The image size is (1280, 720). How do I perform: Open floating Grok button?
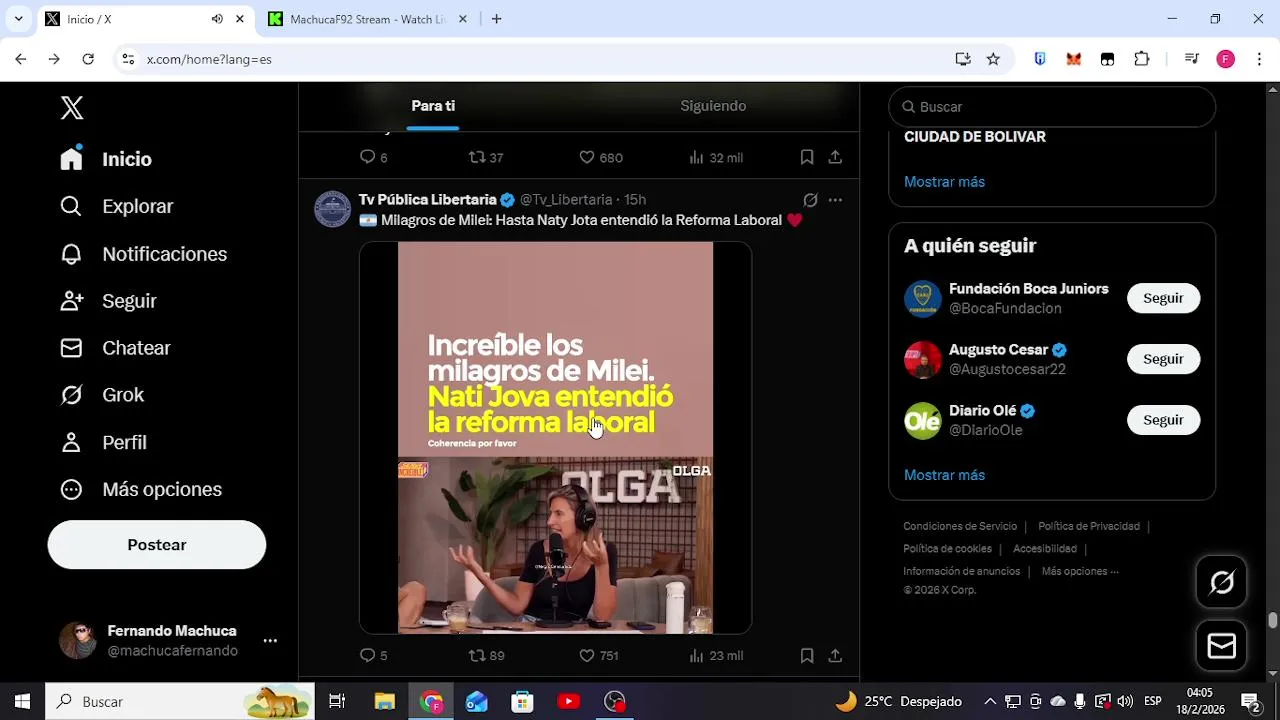click(x=1222, y=582)
